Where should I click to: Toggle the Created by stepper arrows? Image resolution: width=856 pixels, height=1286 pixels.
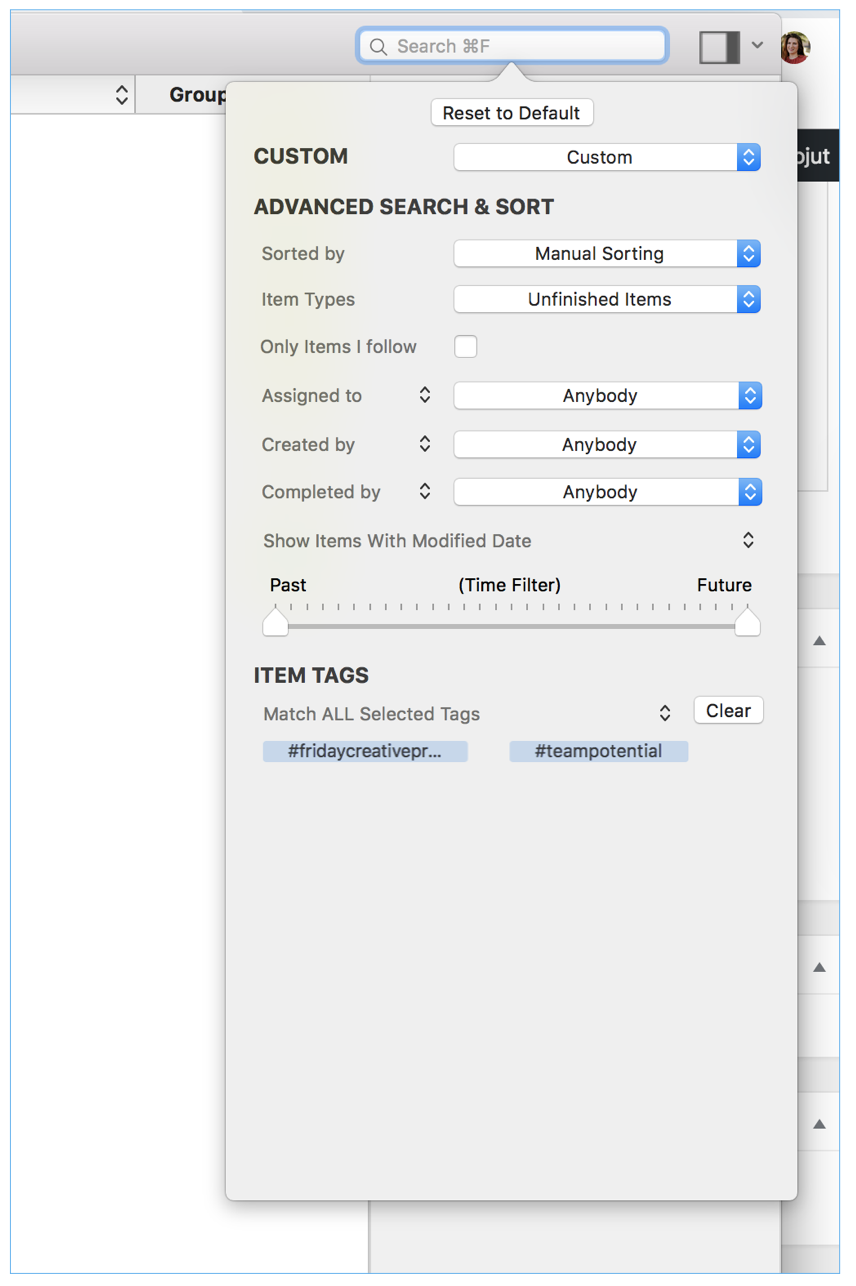point(425,444)
